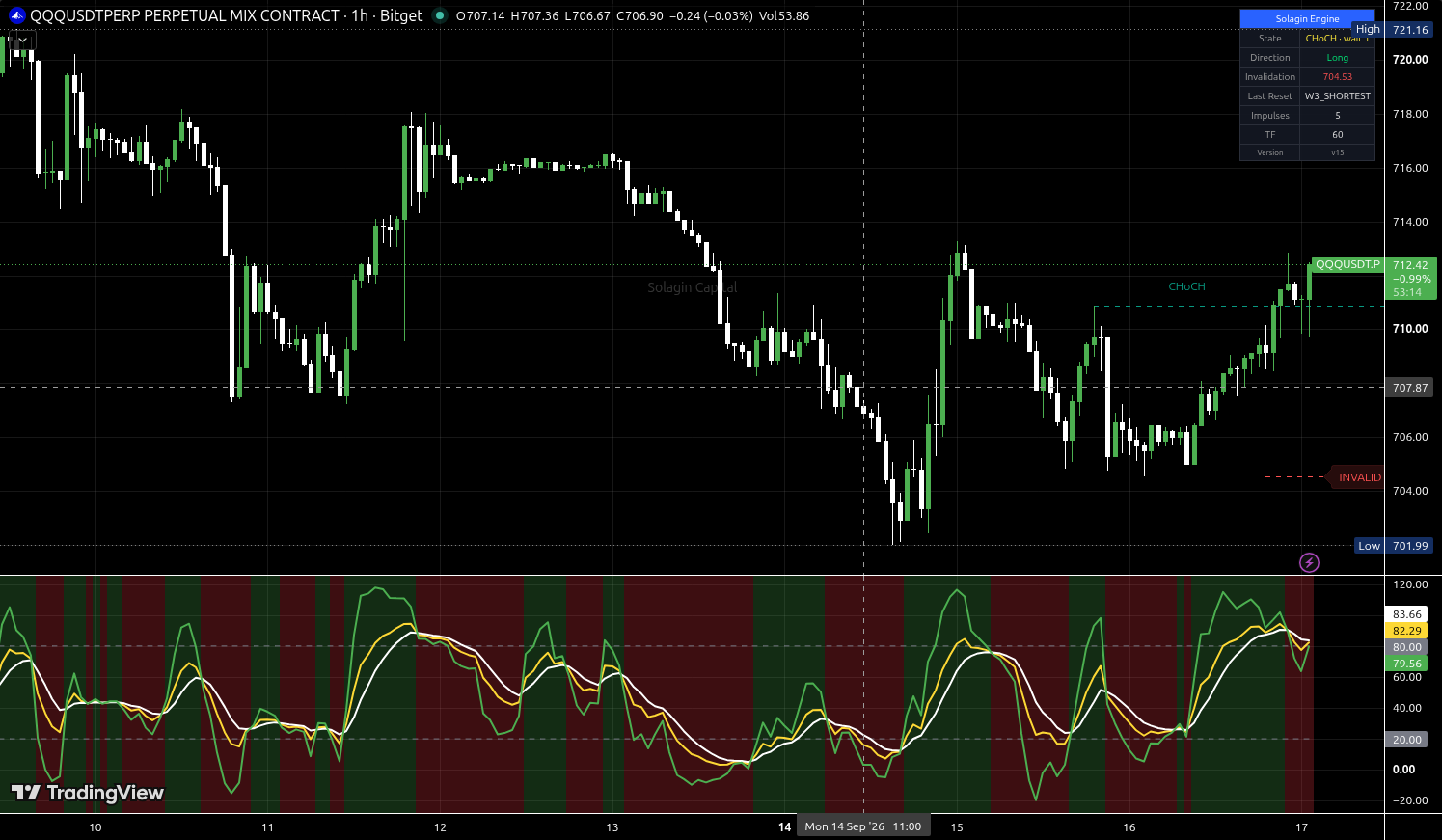Click the gray 20.00 level tag
Viewport: 1442px width, 840px height.
coord(1407,740)
